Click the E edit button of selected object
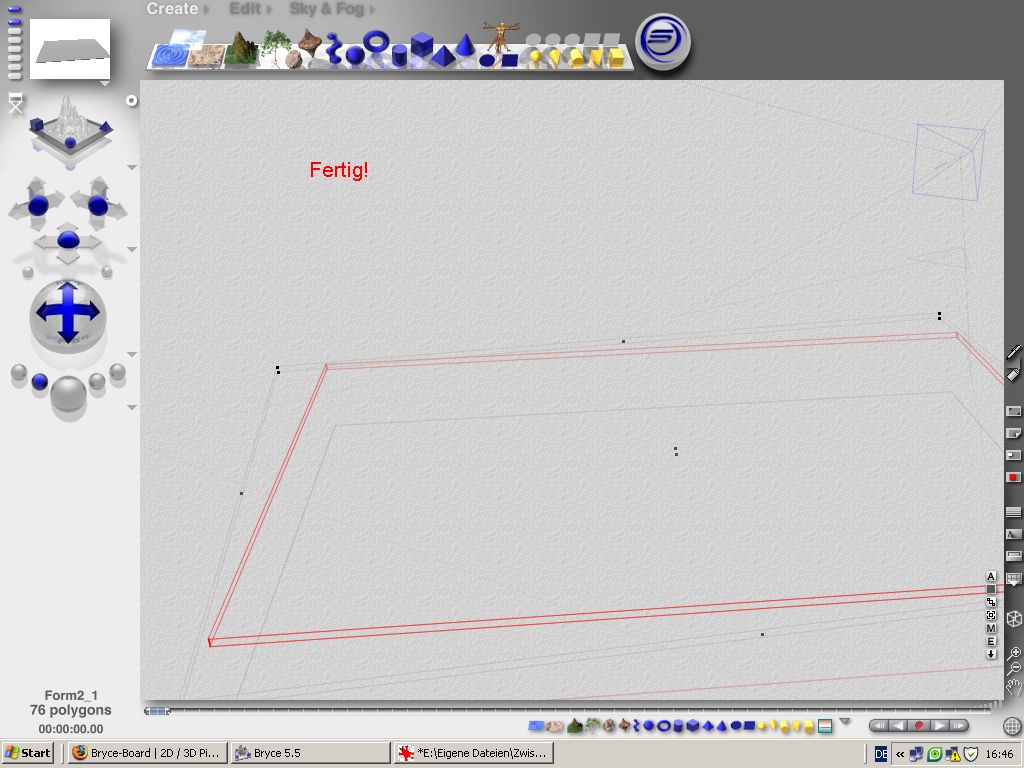This screenshot has width=1024, height=768. 991,641
